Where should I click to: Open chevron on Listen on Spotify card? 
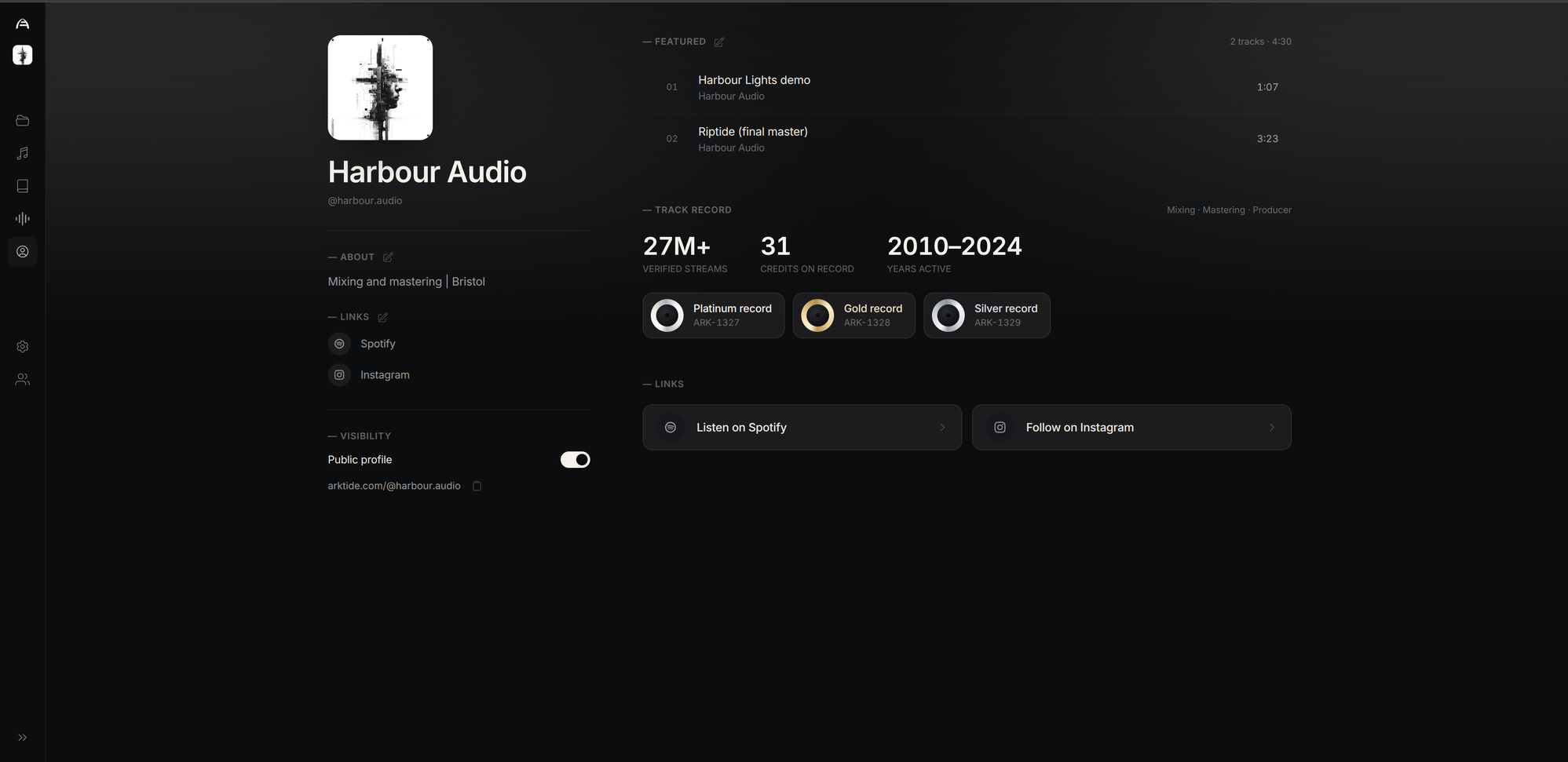[942, 428]
